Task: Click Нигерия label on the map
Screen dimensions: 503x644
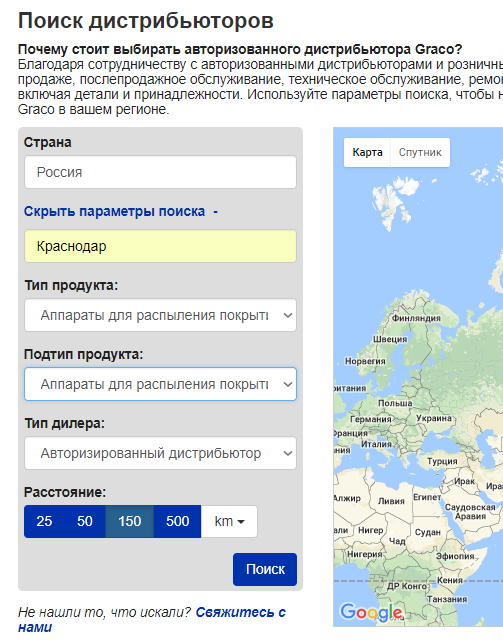Action: (x=364, y=554)
